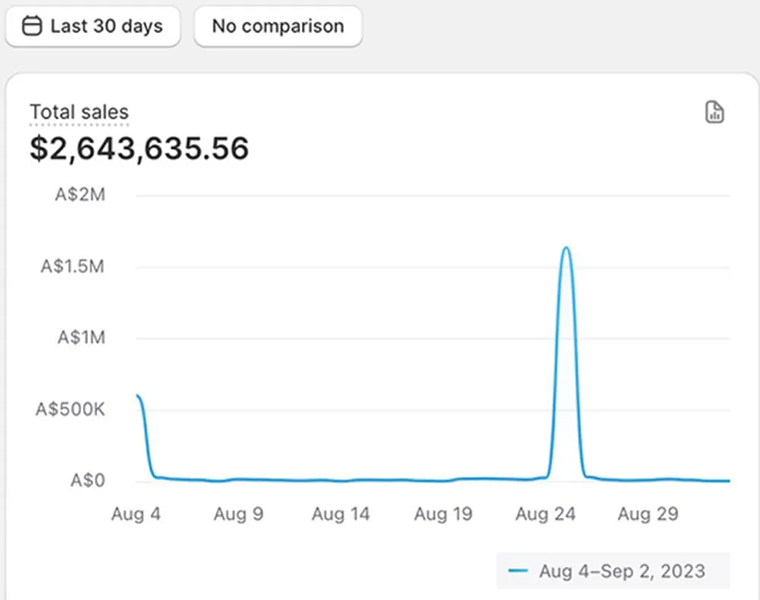Open the Total sales report link

[79, 112]
